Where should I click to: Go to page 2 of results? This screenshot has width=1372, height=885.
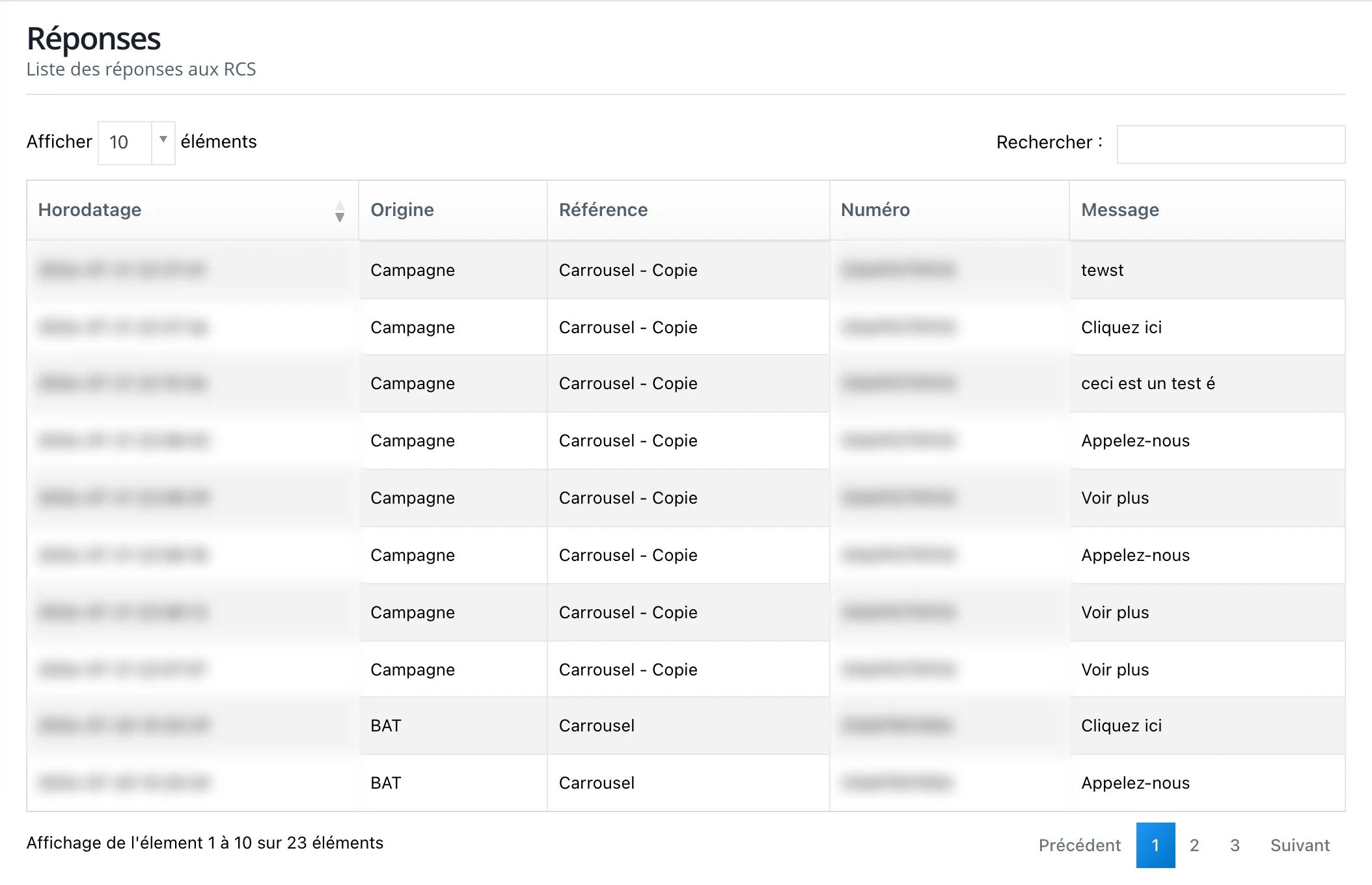click(x=1194, y=845)
